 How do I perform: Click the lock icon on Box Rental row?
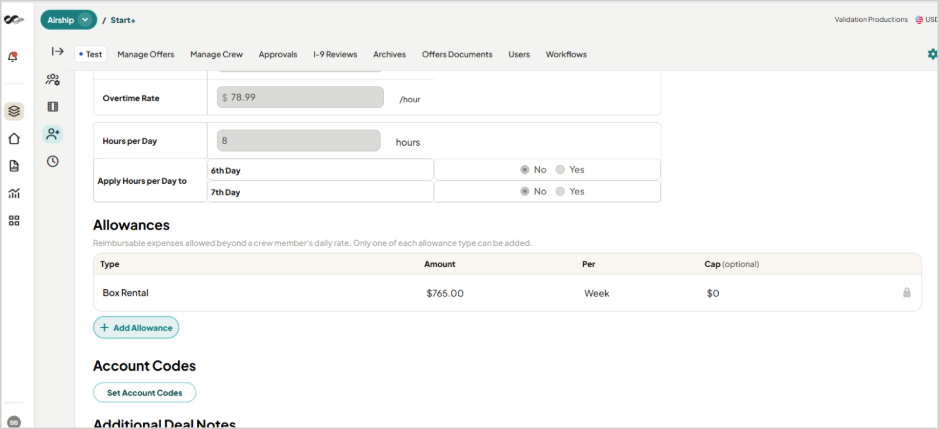pyautogui.click(x=907, y=292)
